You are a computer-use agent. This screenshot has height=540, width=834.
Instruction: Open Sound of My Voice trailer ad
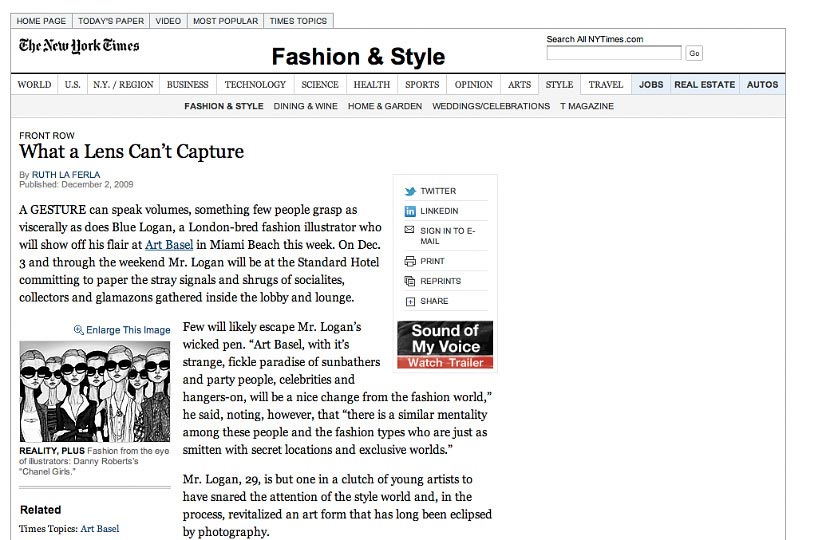pyautogui.click(x=445, y=345)
